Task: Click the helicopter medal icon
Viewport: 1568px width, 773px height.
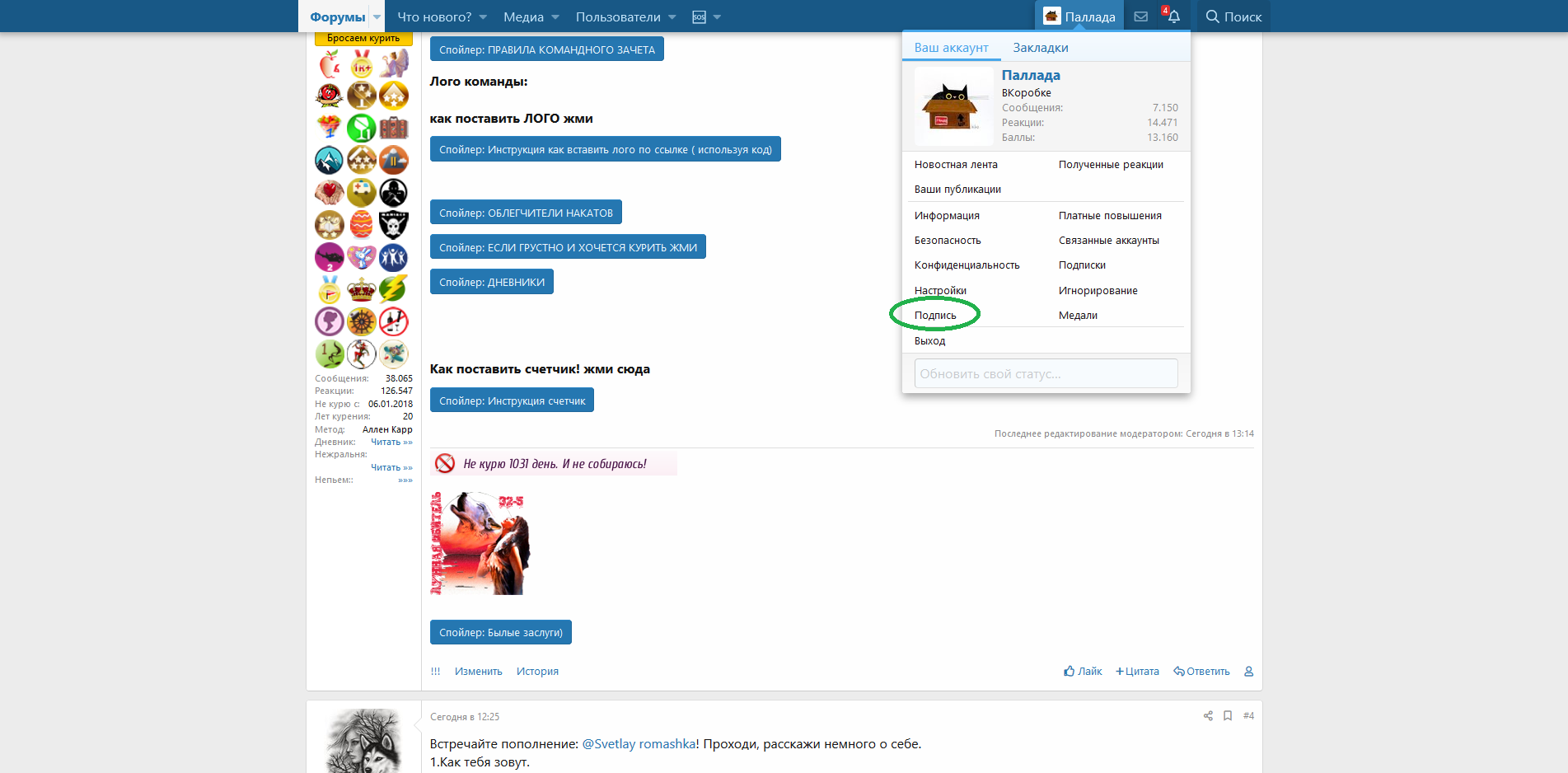Action: tap(330, 257)
